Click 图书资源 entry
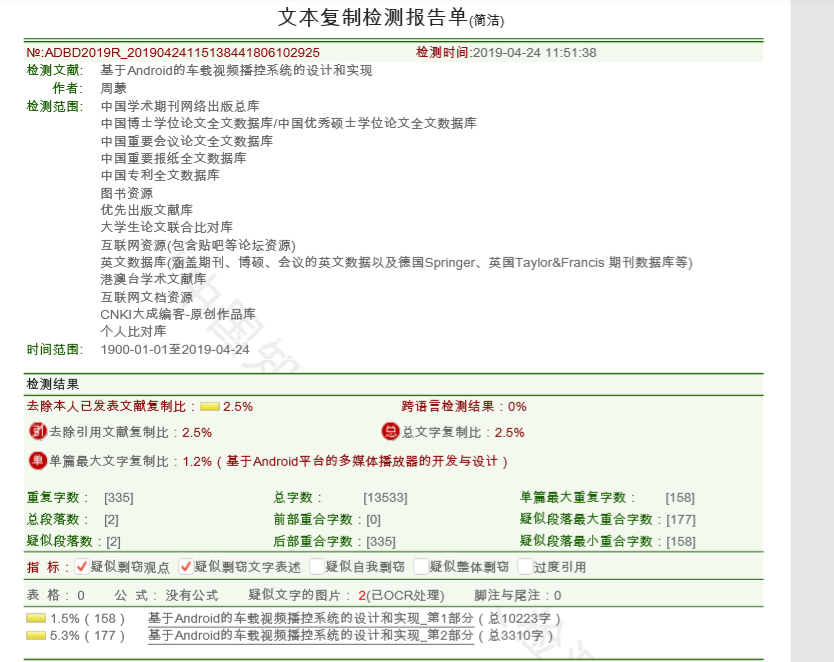 click(x=127, y=193)
